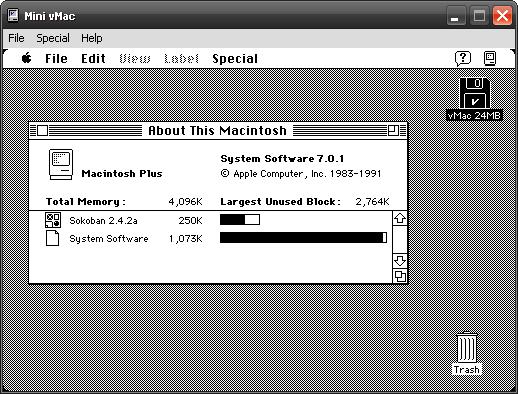Close the Mini vMac window

[x=503, y=16]
